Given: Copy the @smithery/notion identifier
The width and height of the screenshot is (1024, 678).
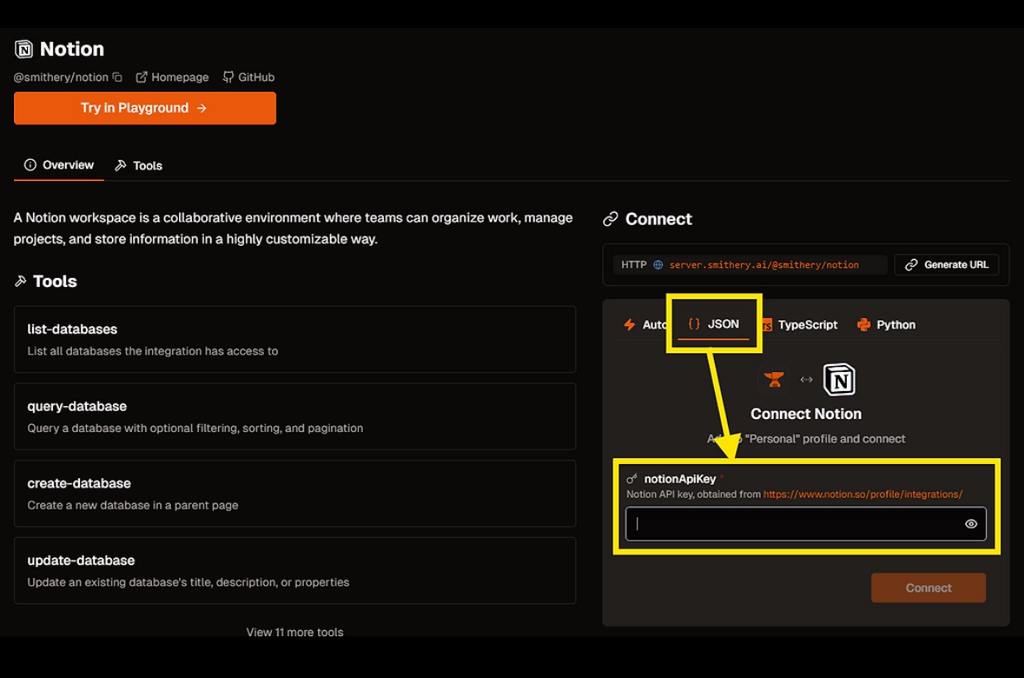Looking at the screenshot, I should [x=117, y=77].
